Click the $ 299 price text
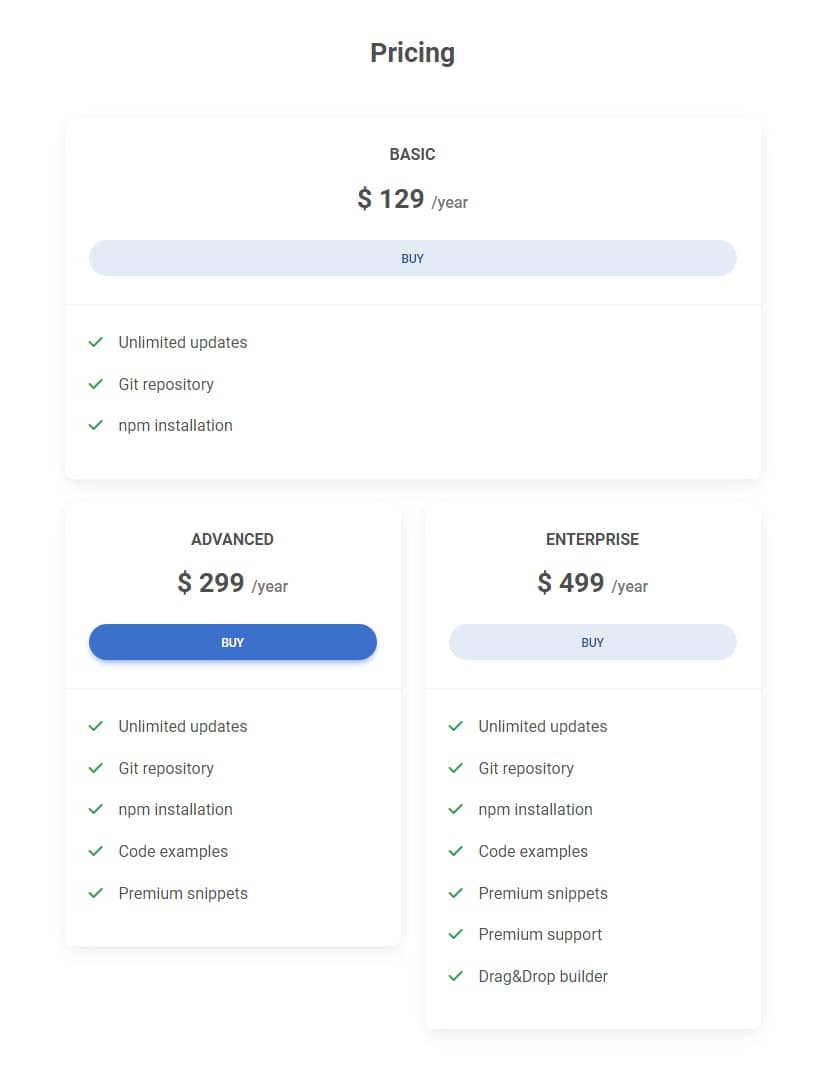 211,583
